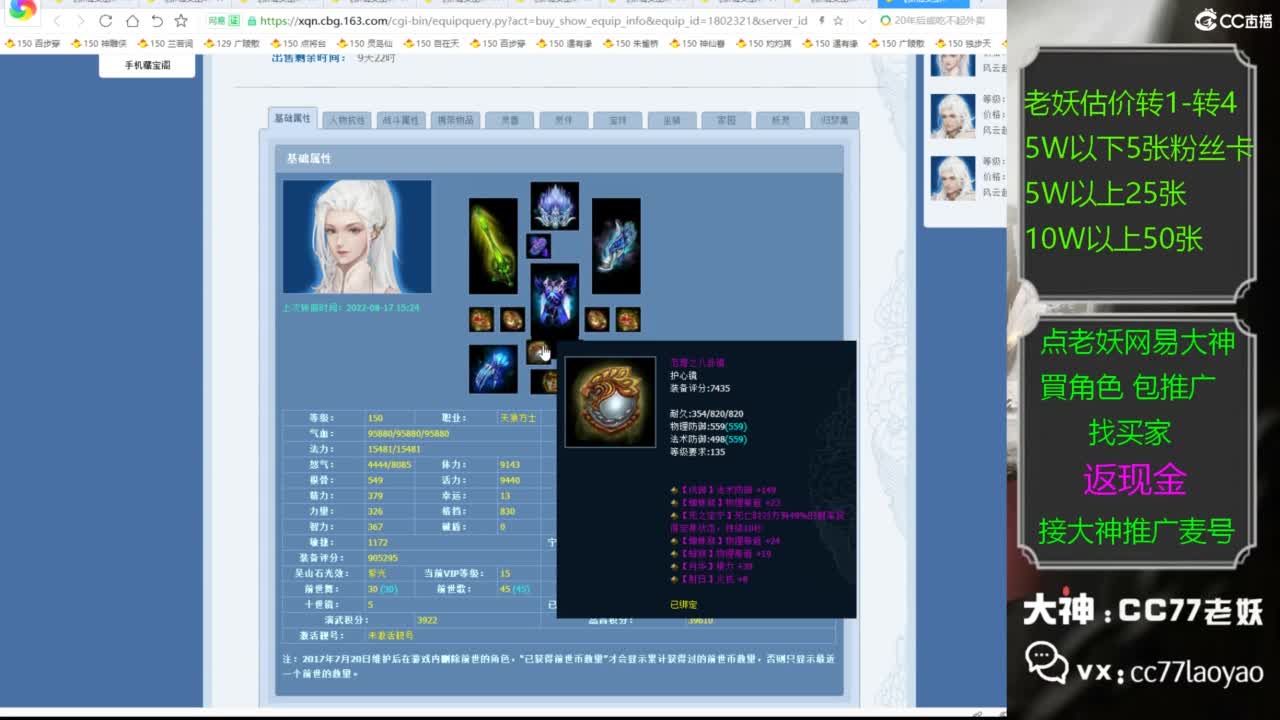This screenshot has width=1280, height=720.
Task: Click the undo-close-tab arrow icon
Action: click(x=157, y=21)
